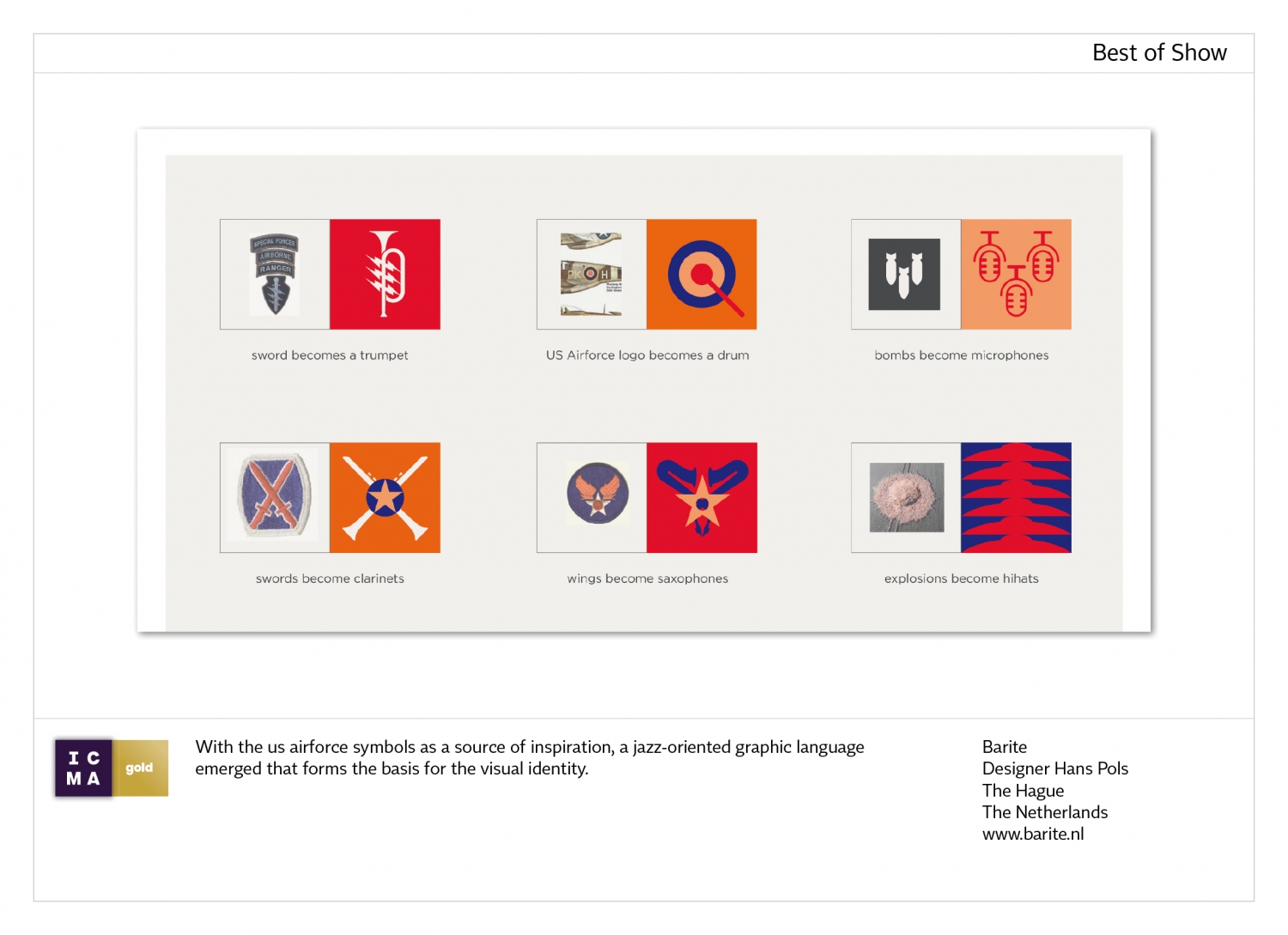Switch to the Best of Show tab
The image size is (1288, 935).
(x=1159, y=52)
